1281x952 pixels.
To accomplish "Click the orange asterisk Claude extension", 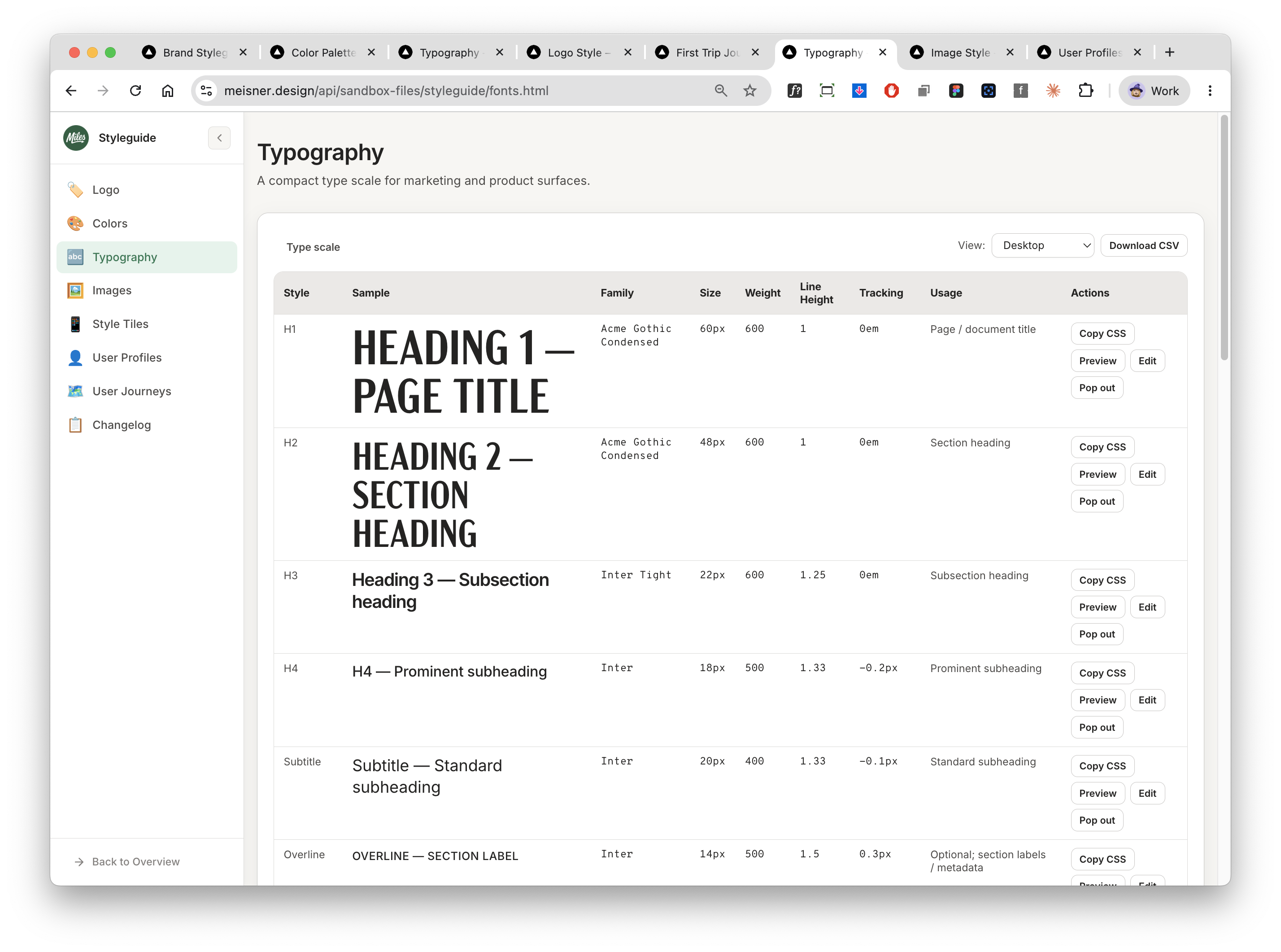I will [x=1053, y=91].
